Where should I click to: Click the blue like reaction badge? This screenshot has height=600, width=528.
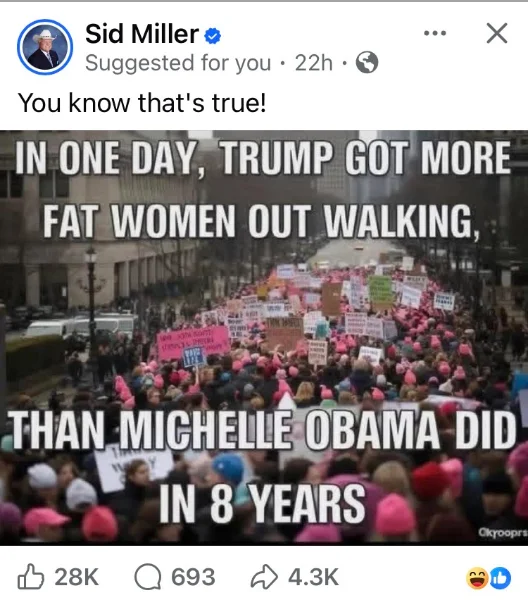(500, 578)
